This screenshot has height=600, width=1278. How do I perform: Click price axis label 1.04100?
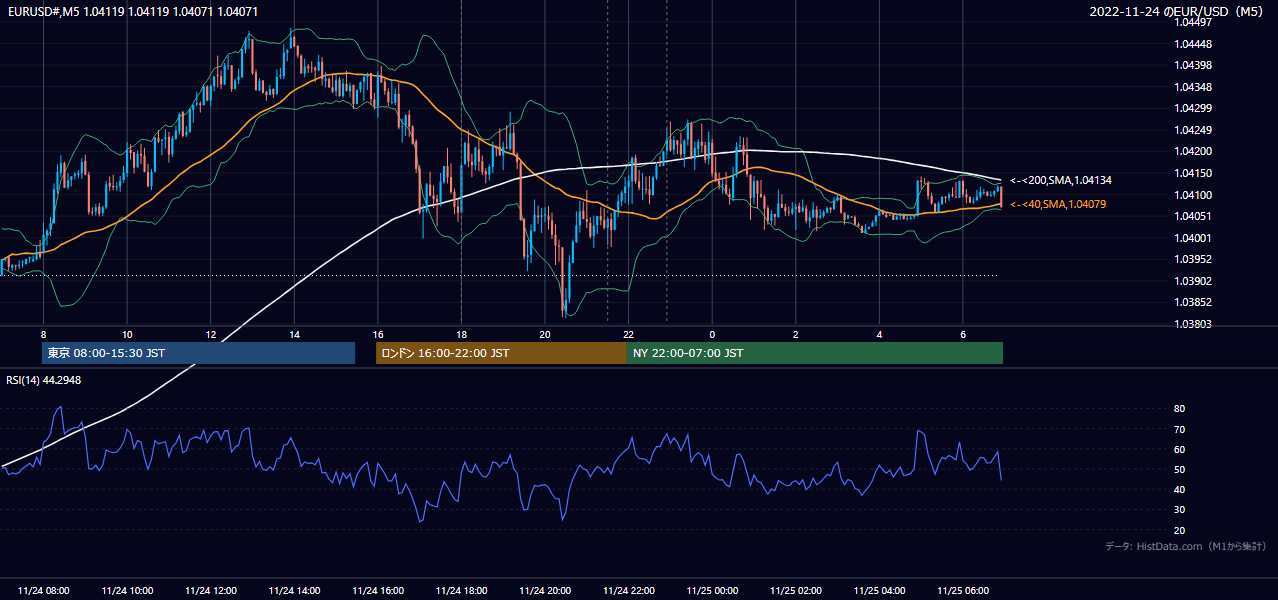tap(1193, 195)
